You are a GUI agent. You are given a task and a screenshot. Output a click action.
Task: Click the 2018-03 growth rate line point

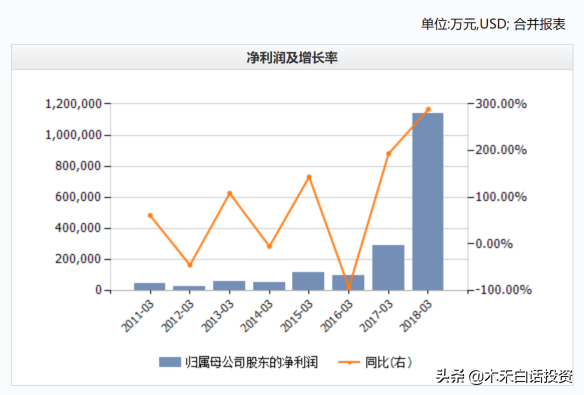coord(428,109)
